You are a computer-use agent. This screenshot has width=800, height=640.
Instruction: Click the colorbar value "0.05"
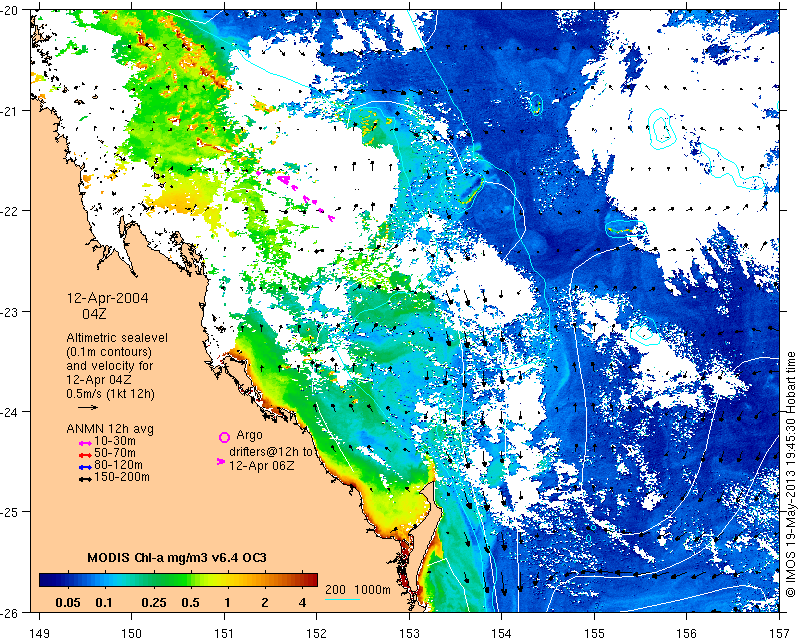68,603
